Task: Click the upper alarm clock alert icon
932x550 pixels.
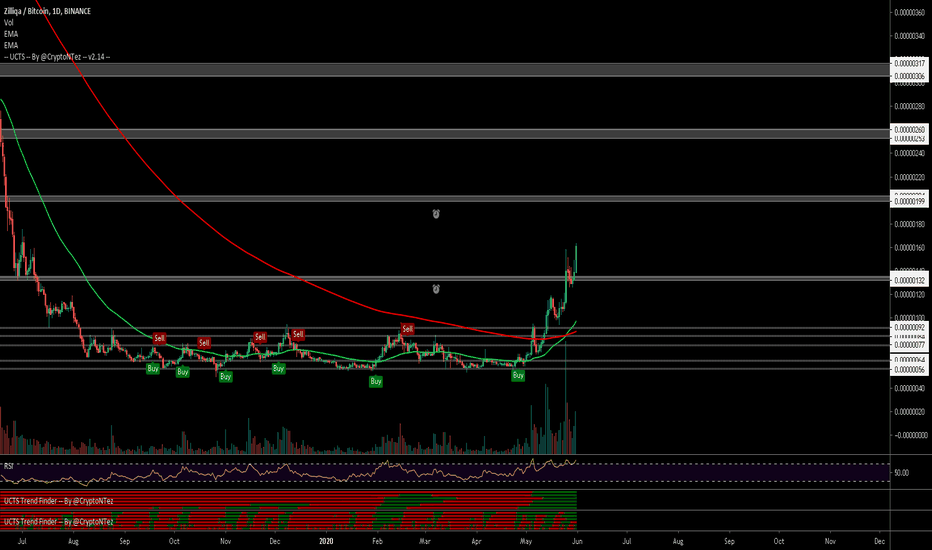Action: pos(436,214)
